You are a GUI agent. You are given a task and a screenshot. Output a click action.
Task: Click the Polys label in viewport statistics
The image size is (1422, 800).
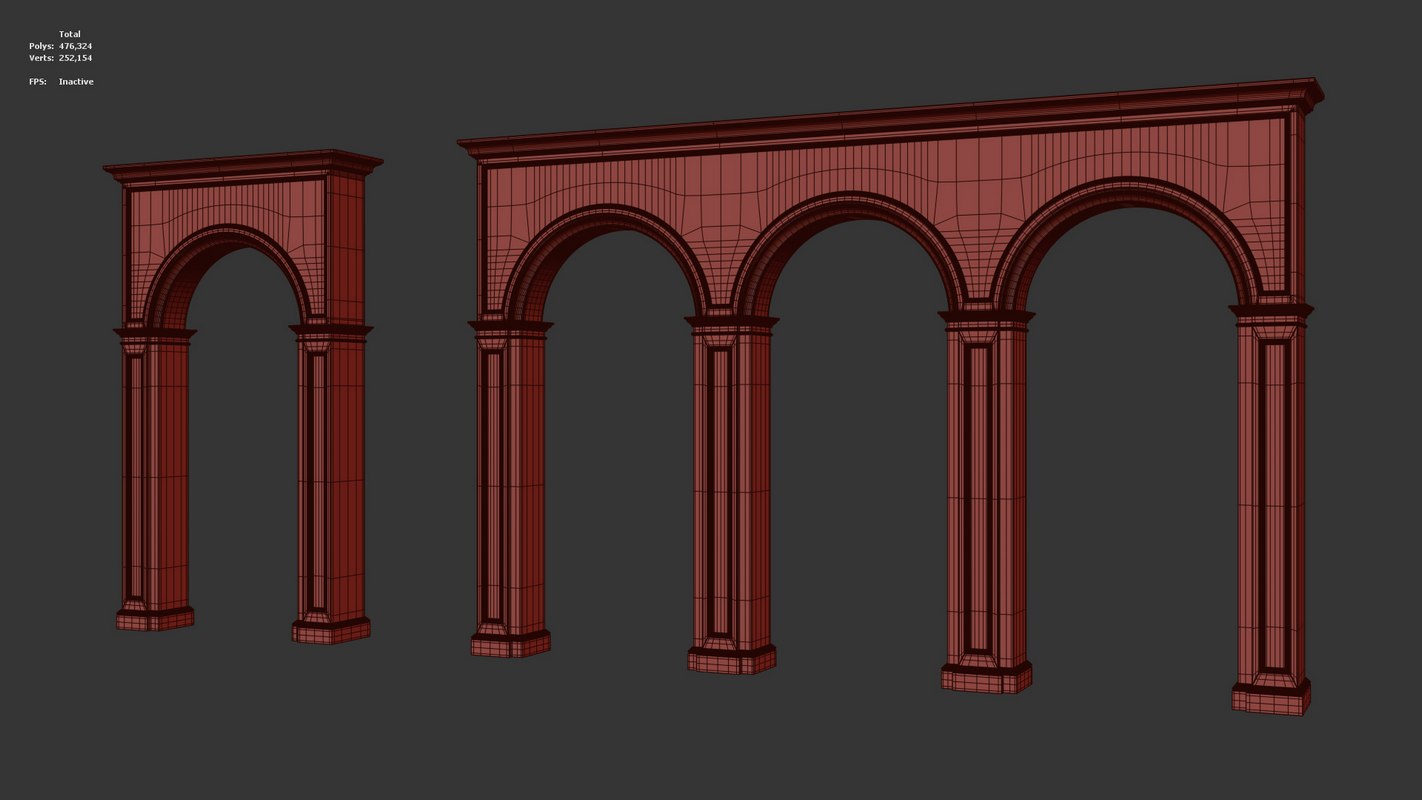click(x=41, y=46)
